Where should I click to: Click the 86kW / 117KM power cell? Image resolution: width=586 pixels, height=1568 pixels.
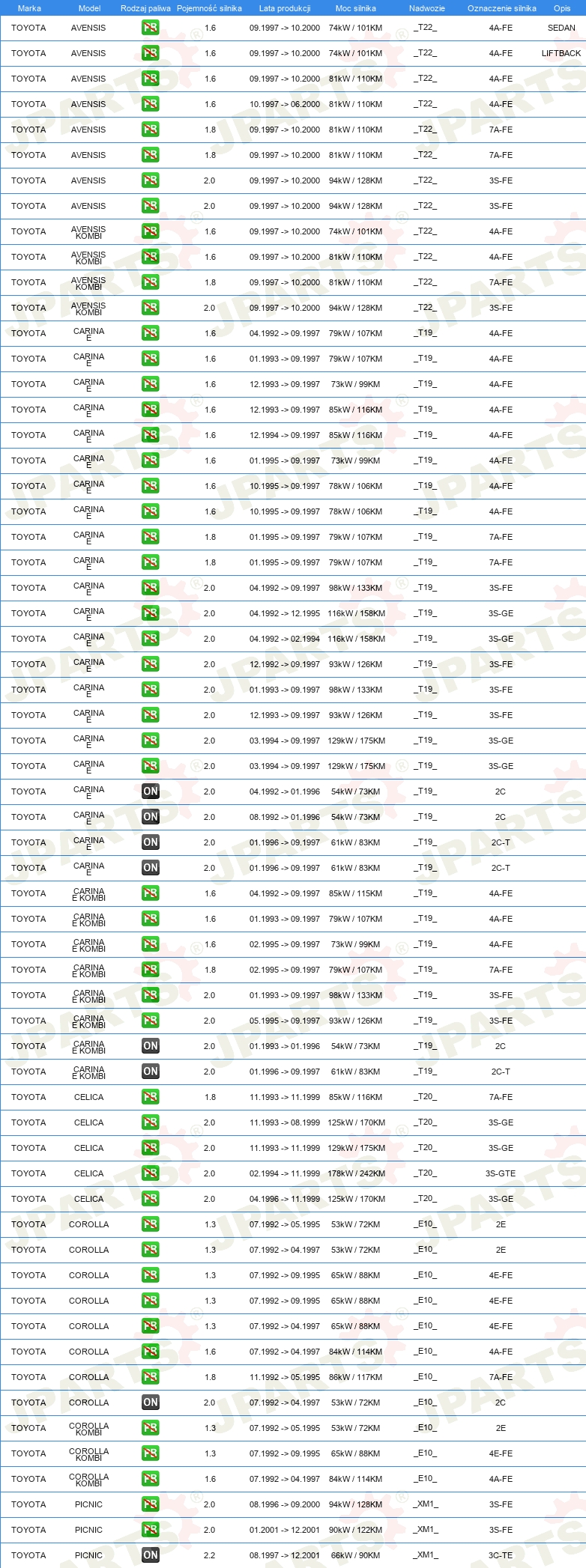(x=356, y=1377)
